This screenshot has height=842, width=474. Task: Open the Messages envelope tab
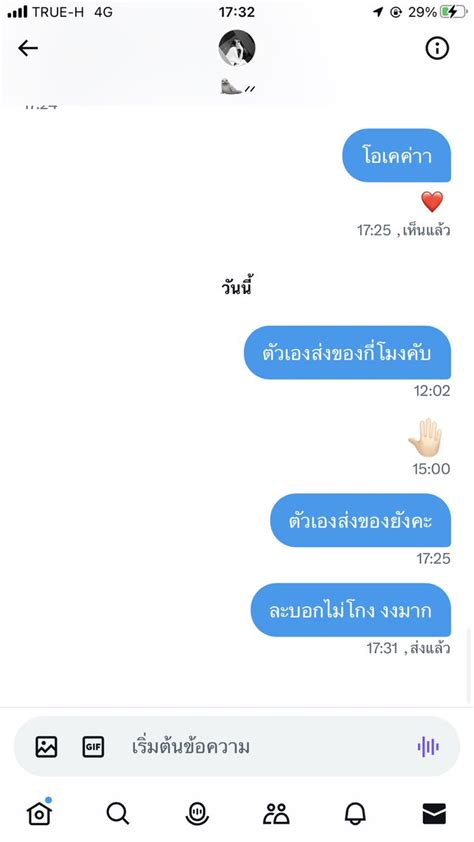(434, 814)
